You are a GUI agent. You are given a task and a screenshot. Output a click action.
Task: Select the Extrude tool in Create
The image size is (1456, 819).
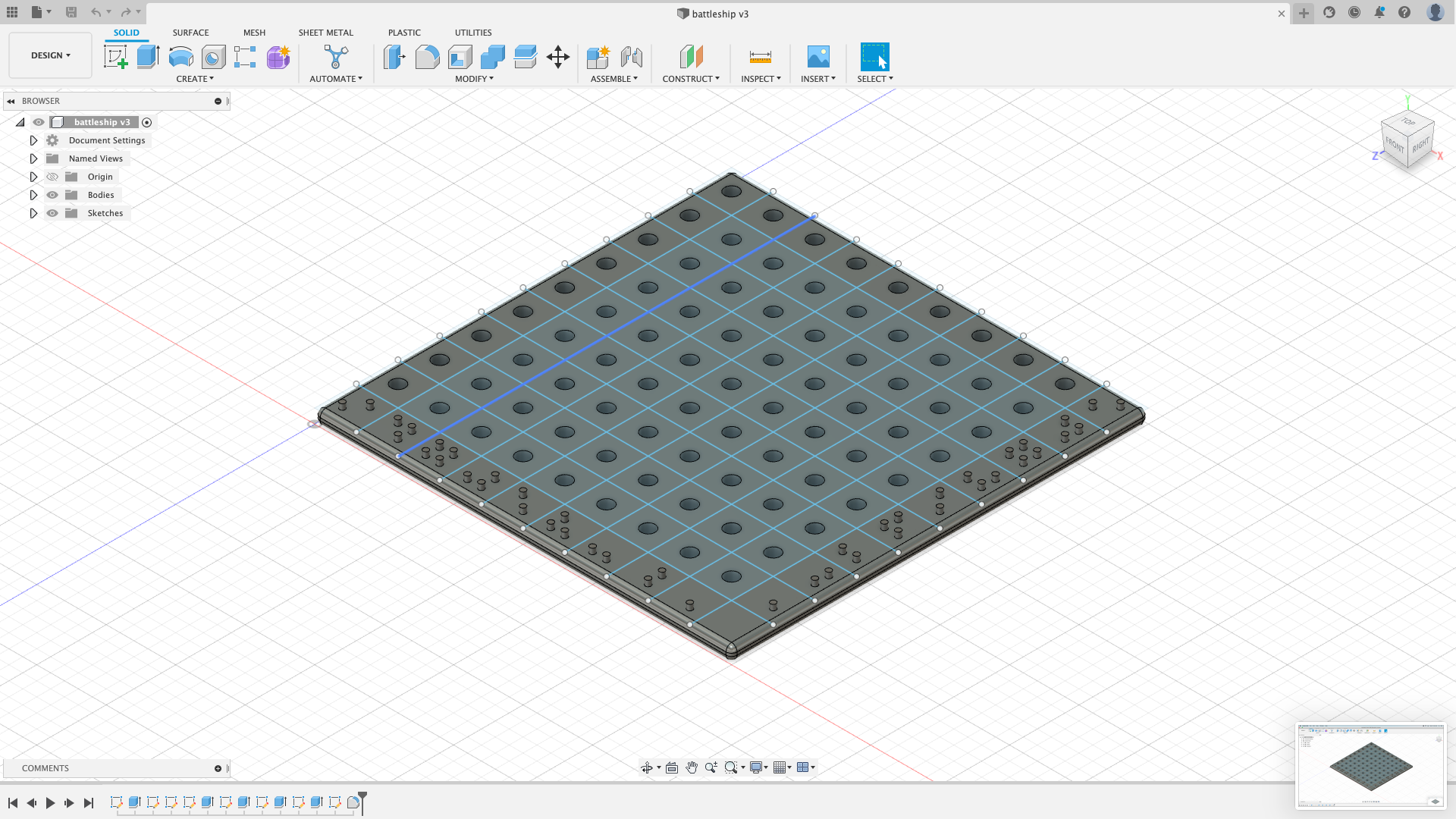148,57
